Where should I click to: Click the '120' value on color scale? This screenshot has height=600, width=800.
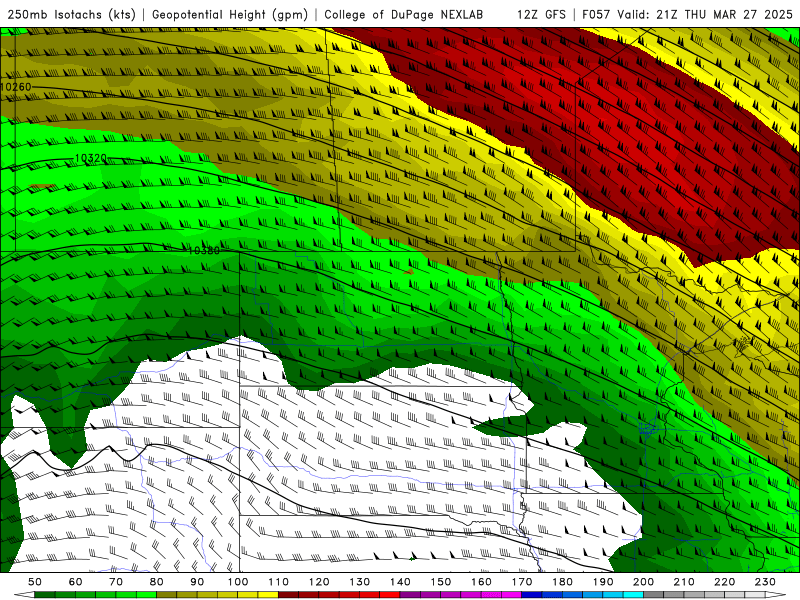click(x=319, y=582)
